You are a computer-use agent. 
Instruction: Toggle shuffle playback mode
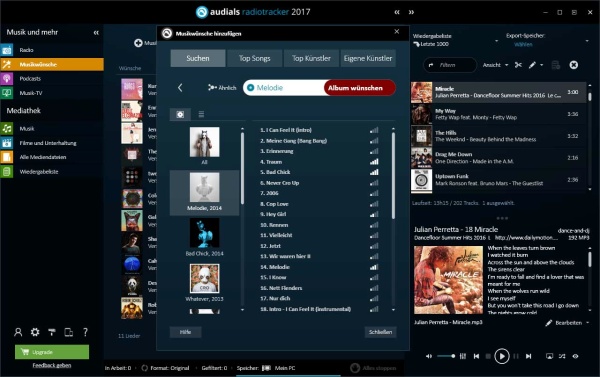pyautogui.click(x=562, y=356)
